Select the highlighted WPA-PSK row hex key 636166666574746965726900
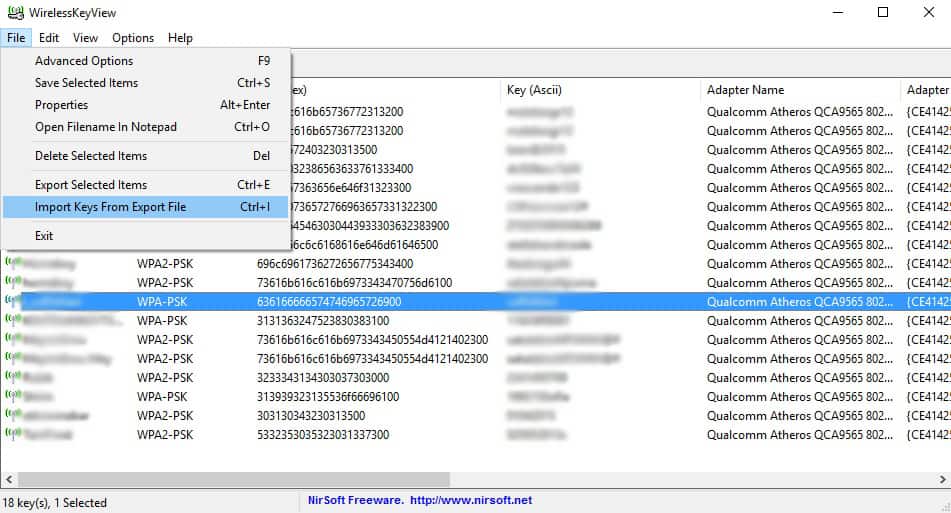The height and width of the screenshot is (513, 951). pyautogui.click(x=329, y=301)
